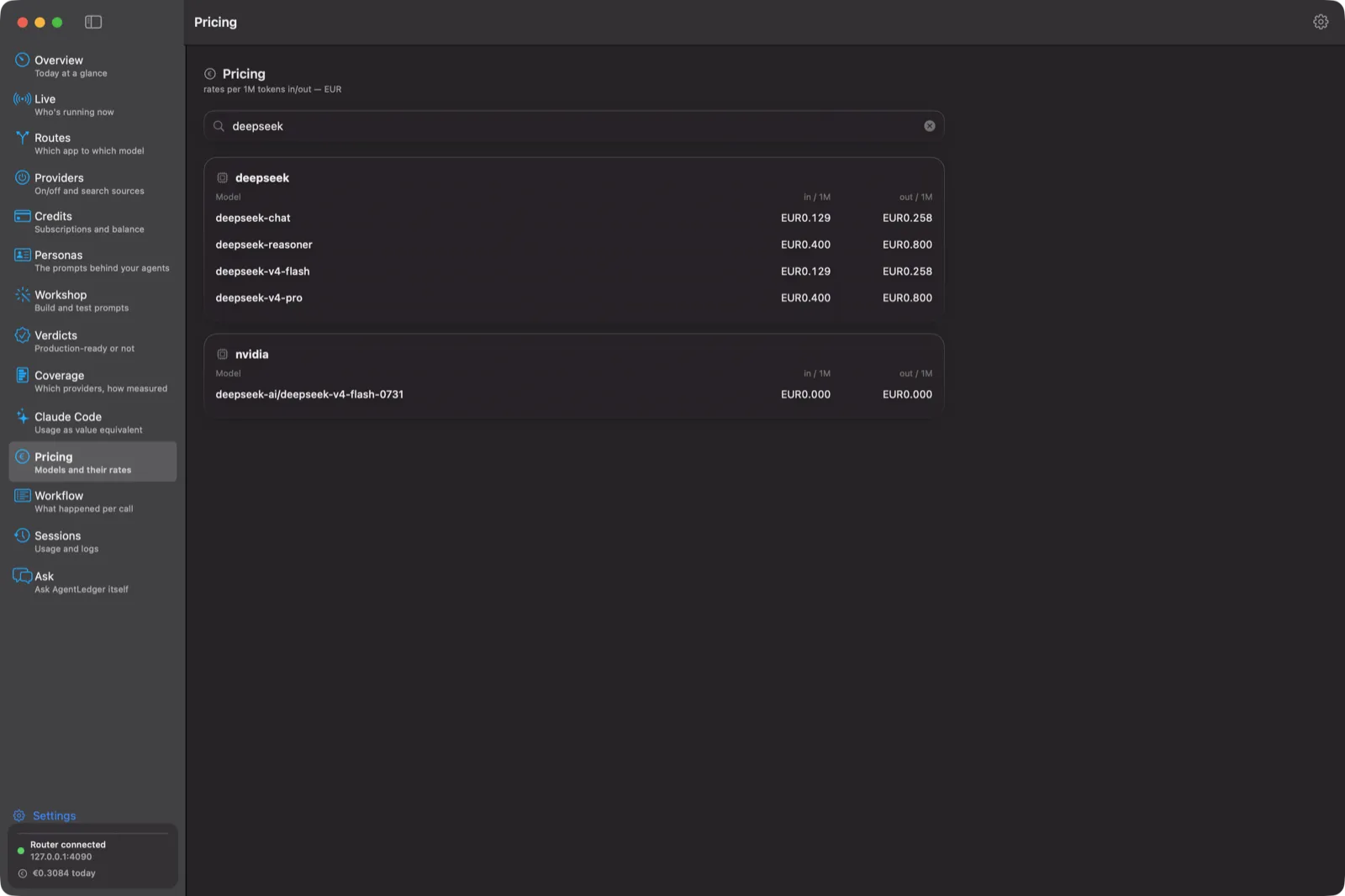Click nvidia model input price EUR0.000
This screenshot has height=896, width=1345.
pos(805,394)
